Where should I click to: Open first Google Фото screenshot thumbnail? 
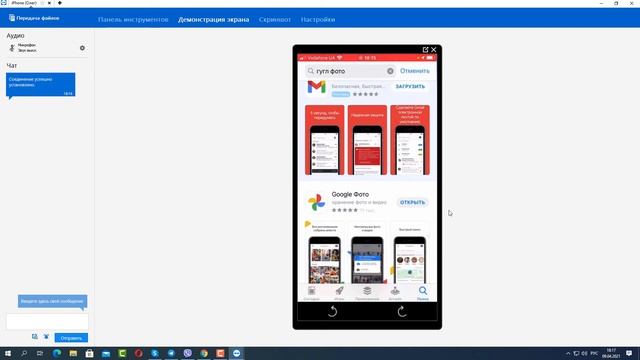[324, 253]
